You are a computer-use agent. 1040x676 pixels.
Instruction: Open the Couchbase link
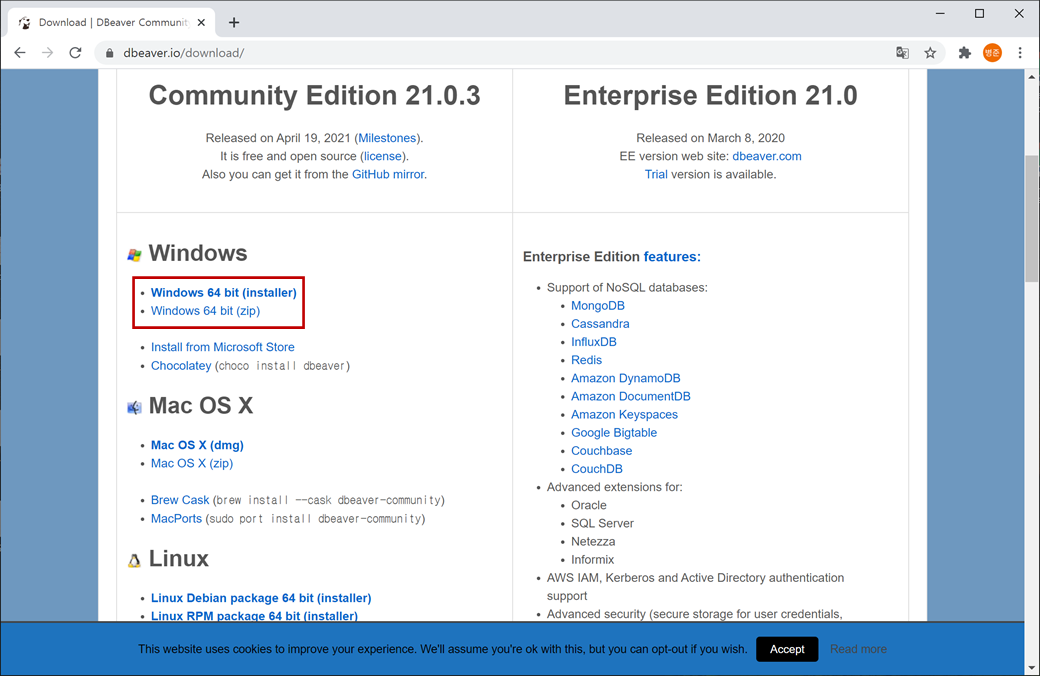pyautogui.click(x=602, y=450)
